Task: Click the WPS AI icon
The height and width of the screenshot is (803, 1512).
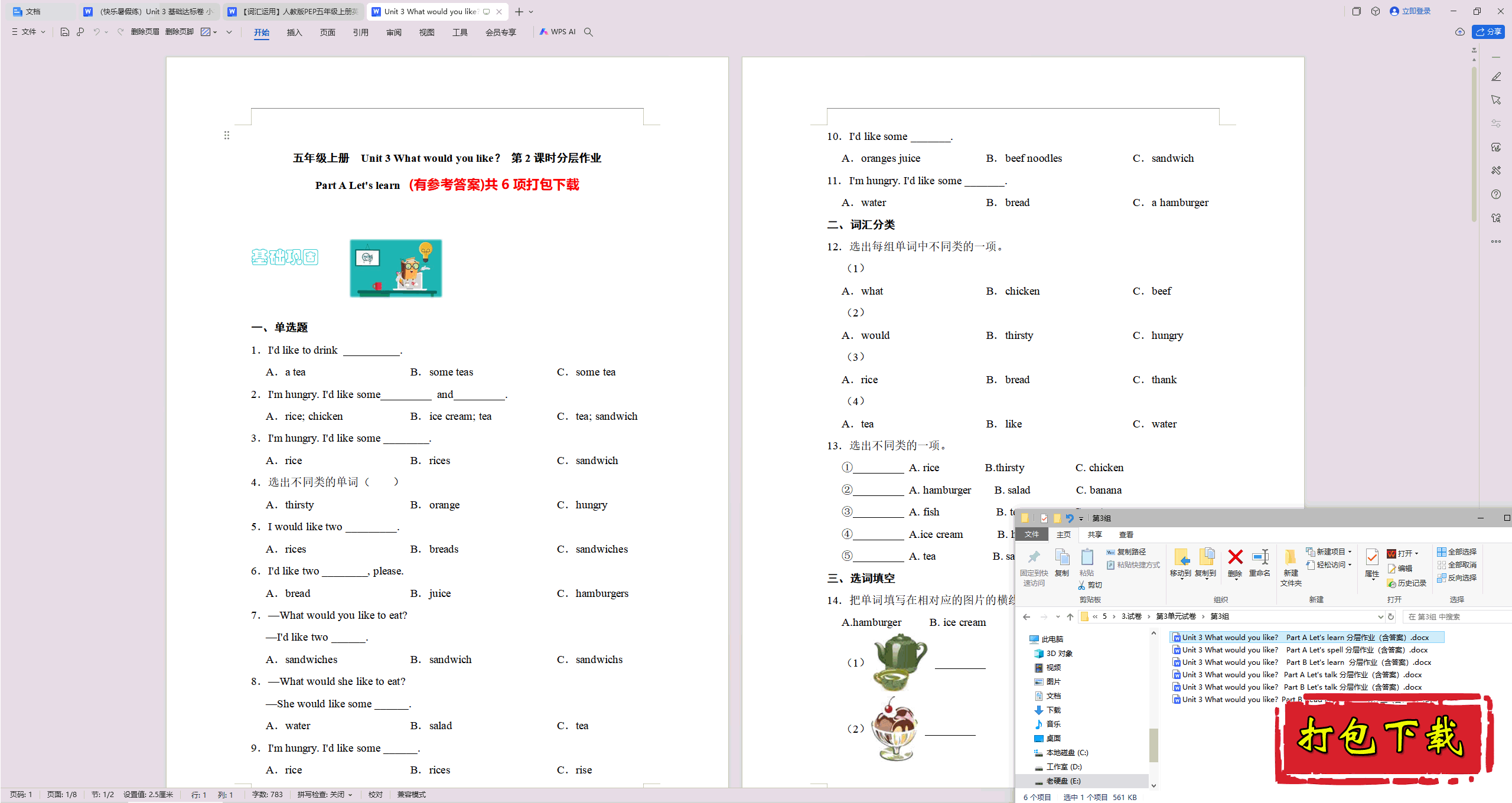Action: tap(558, 32)
